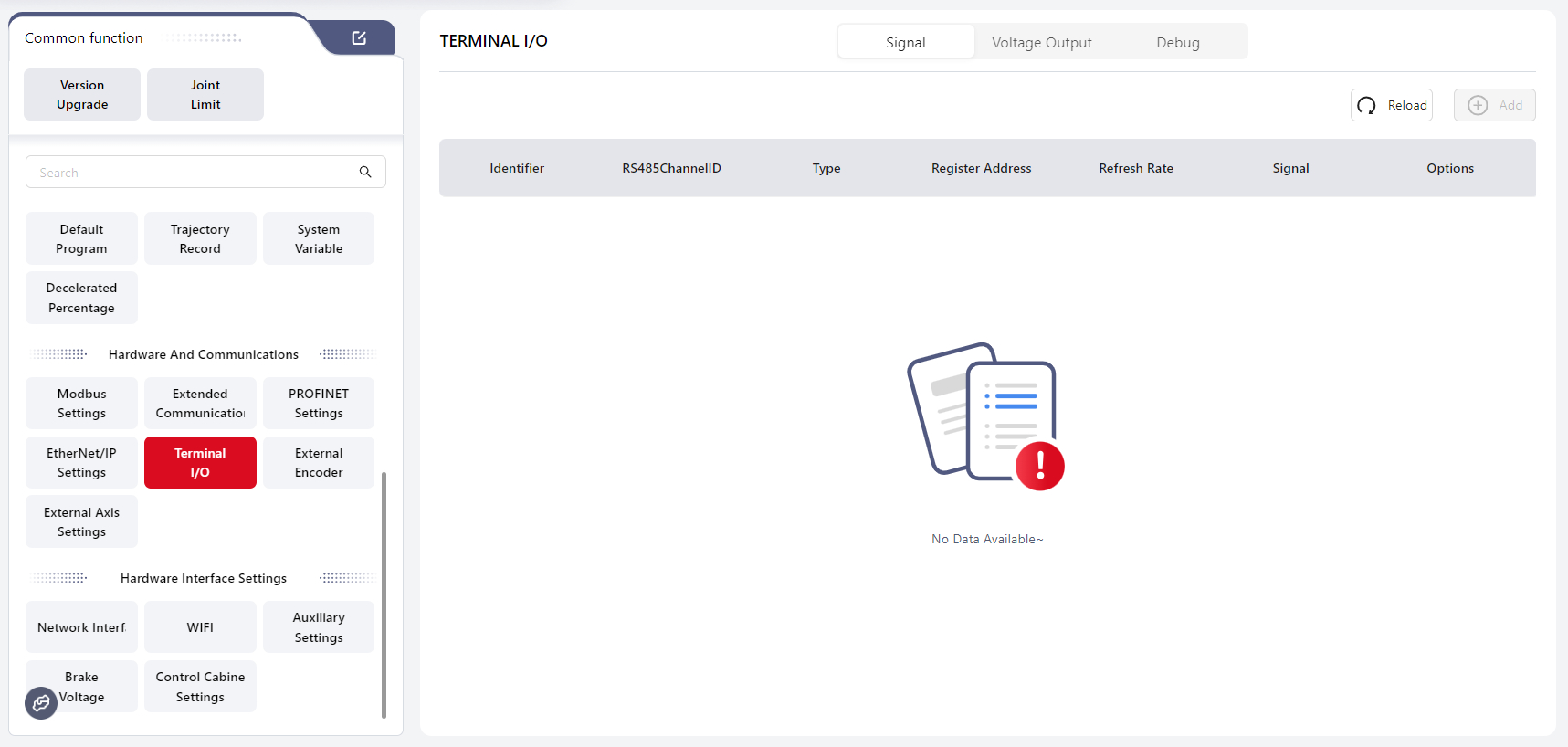Image resolution: width=1568 pixels, height=747 pixels.
Task: Select PROFINET Settings
Action: (319, 403)
